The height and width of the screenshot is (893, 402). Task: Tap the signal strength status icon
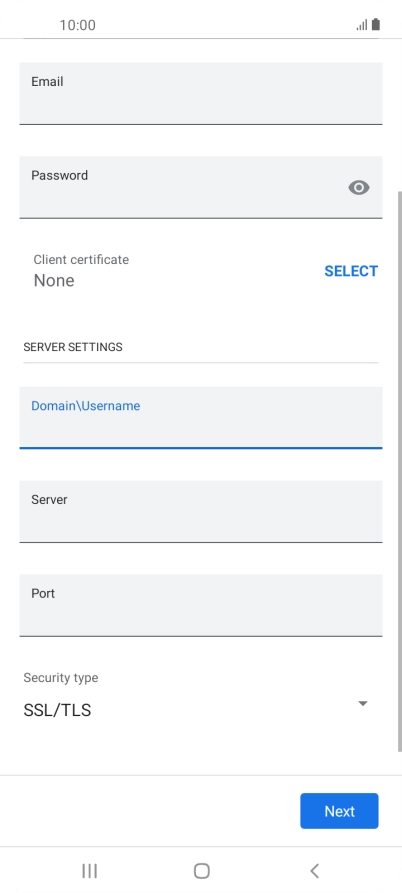pos(362,25)
